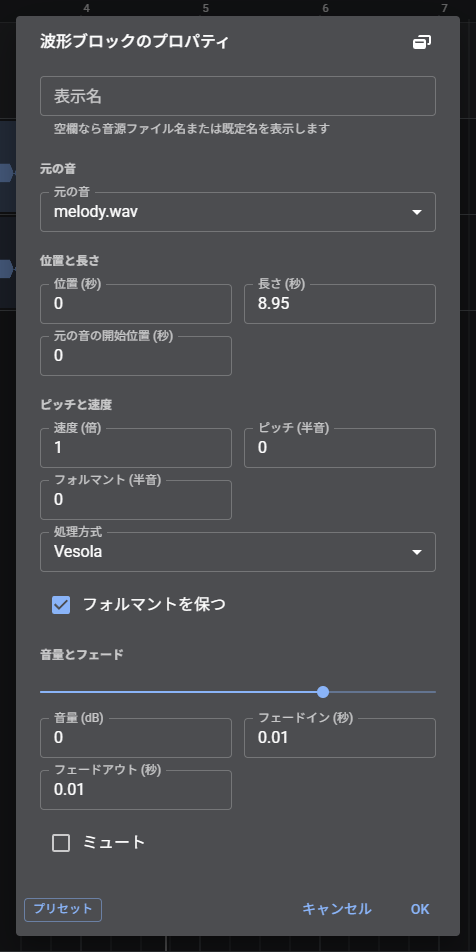The width and height of the screenshot is (476, 952).
Task: Click the 位置と長さ section heading
Action: (70, 260)
